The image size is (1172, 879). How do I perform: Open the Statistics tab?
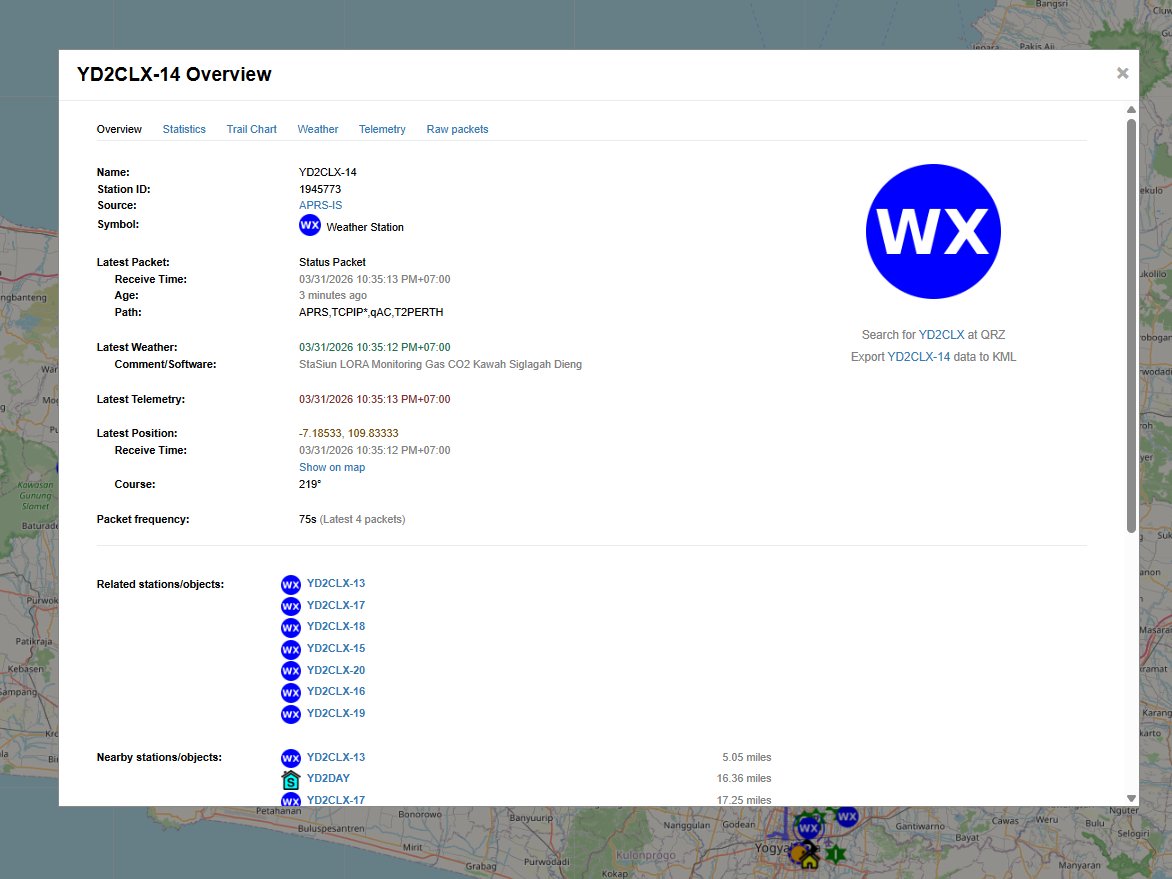click(x=184, y=129)
